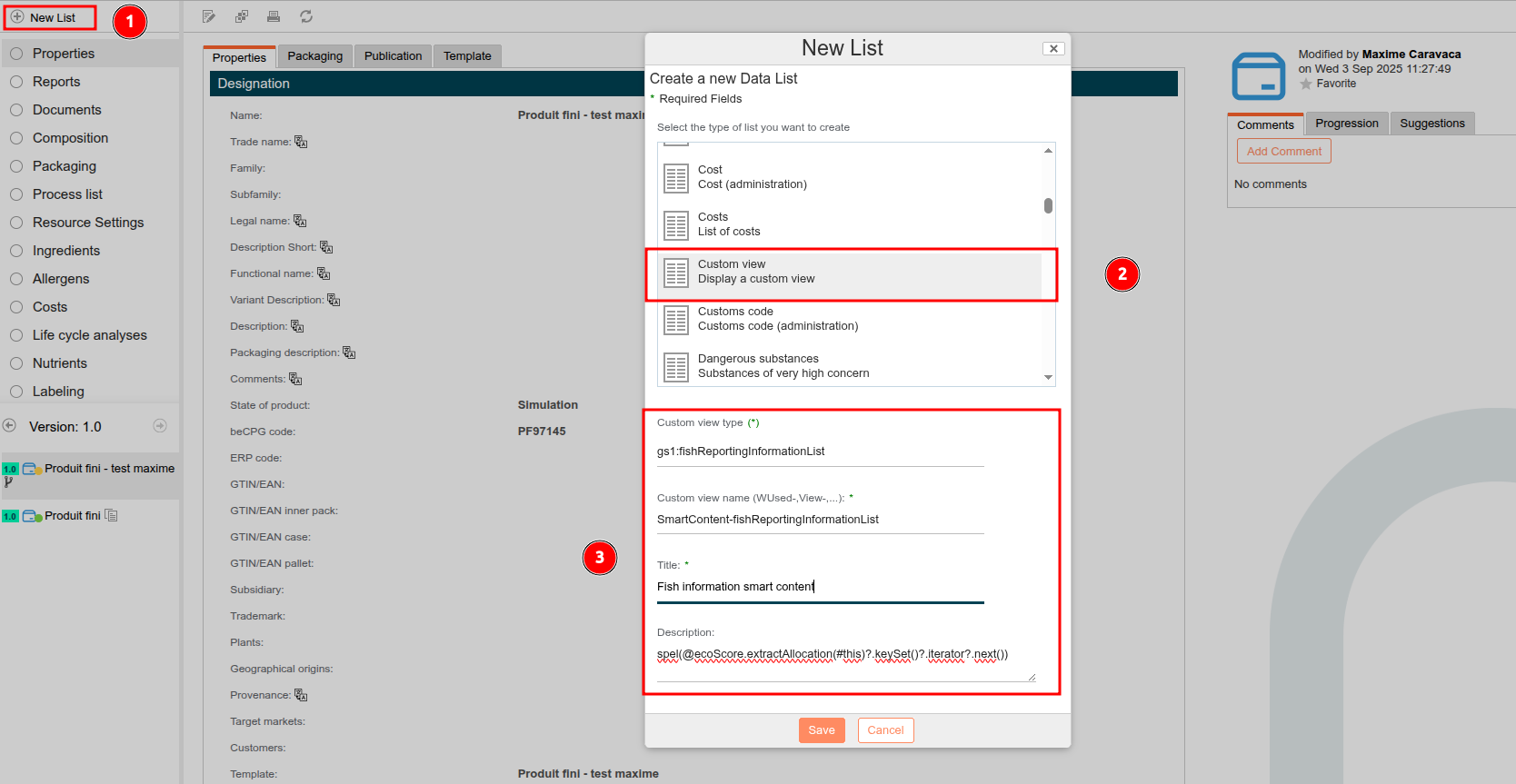
Task: Open the edit properties pencil icon in toolbar
Action: 209,16
